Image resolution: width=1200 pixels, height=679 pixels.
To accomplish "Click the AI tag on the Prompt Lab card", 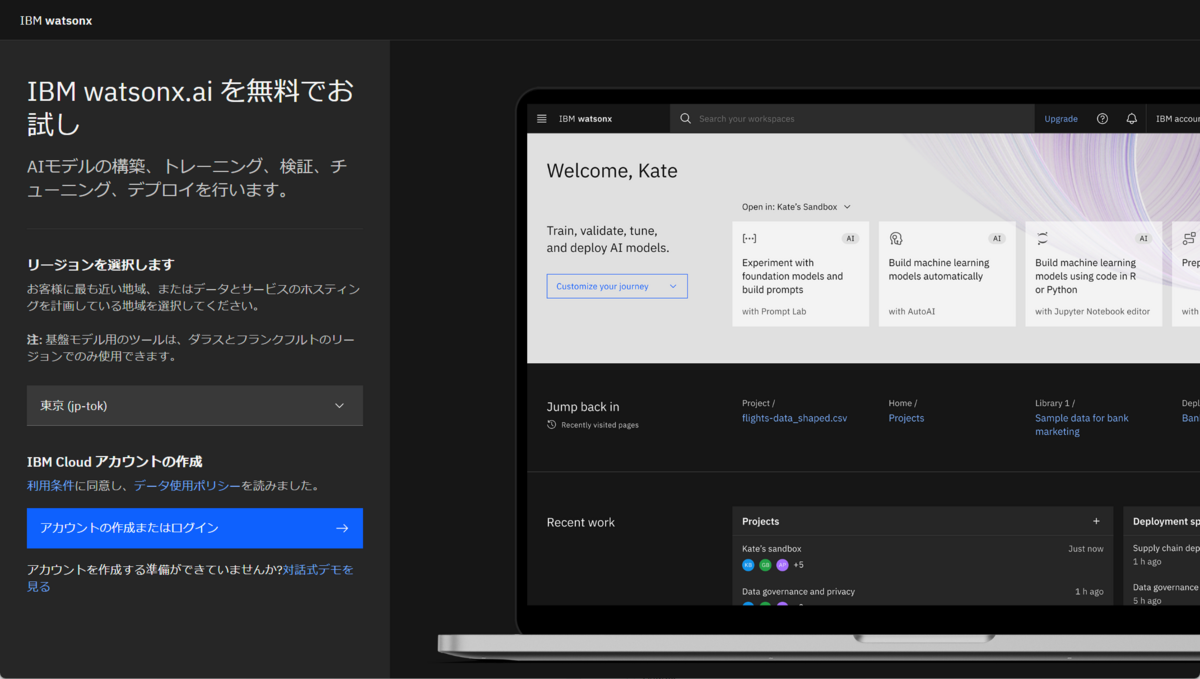I will (850, 239).
